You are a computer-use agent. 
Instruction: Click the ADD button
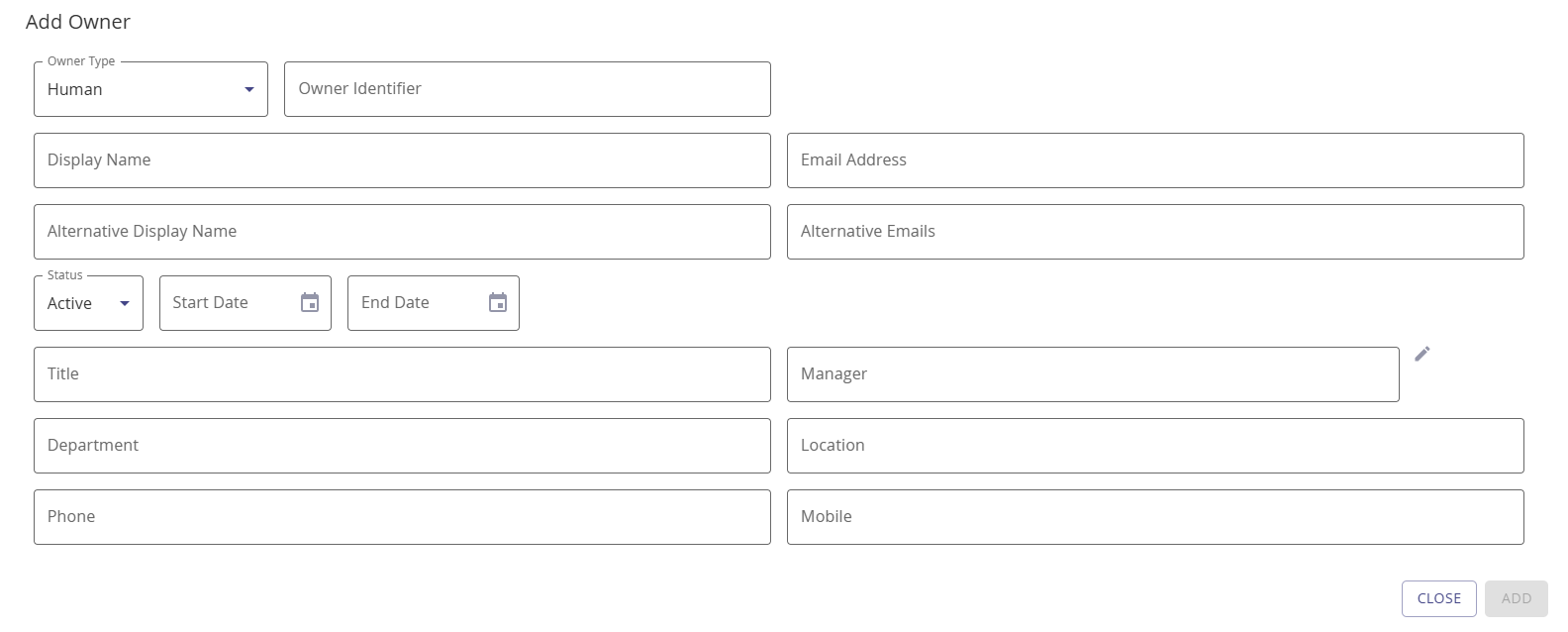coord(1516,598)
